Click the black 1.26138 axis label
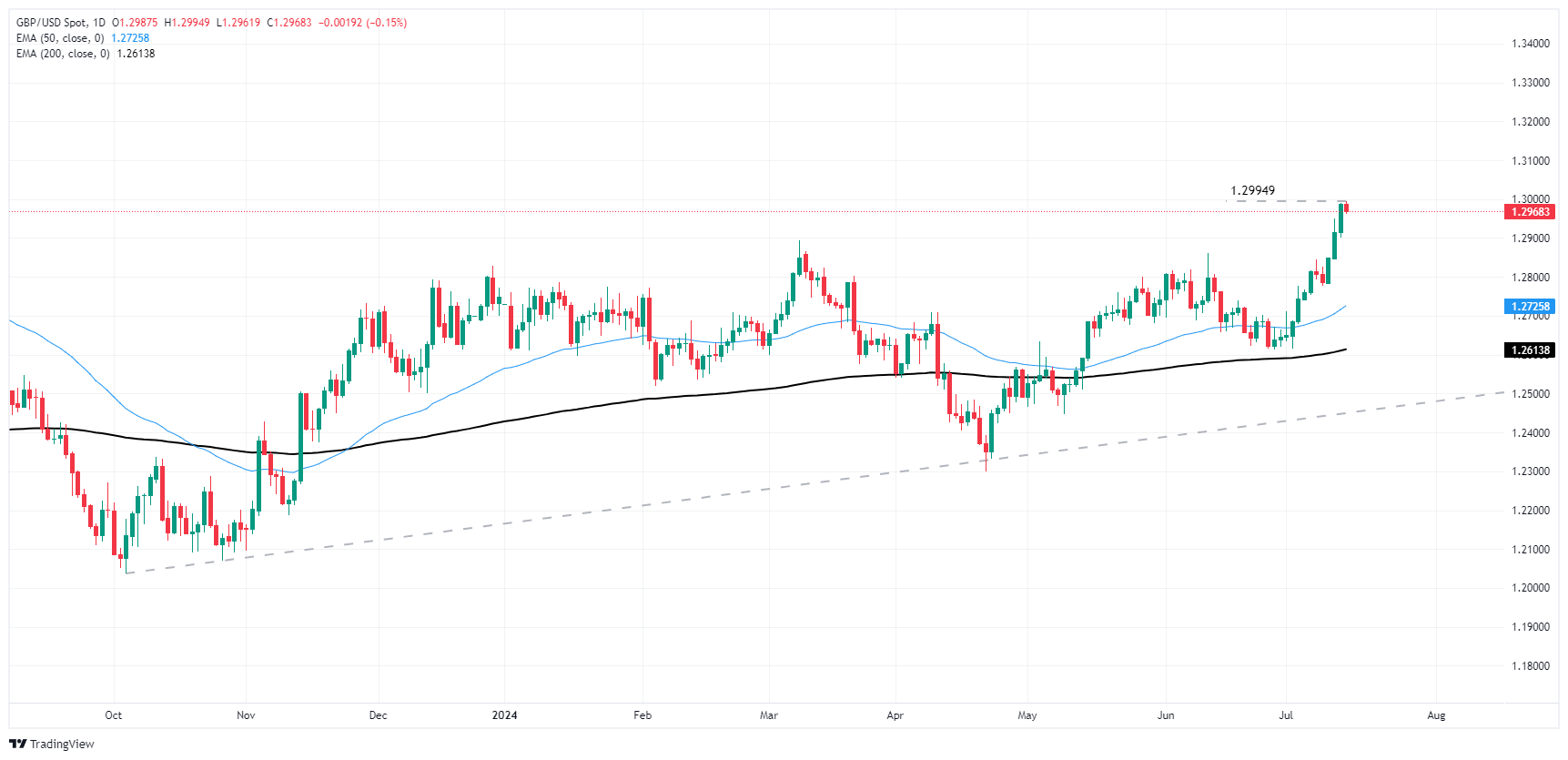The height and width of the screenshot is (760, 1568). [1530, 350]
